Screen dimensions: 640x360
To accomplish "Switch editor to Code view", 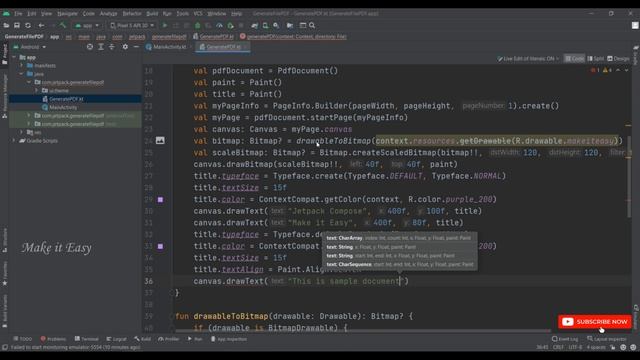I will pos(574,59).
